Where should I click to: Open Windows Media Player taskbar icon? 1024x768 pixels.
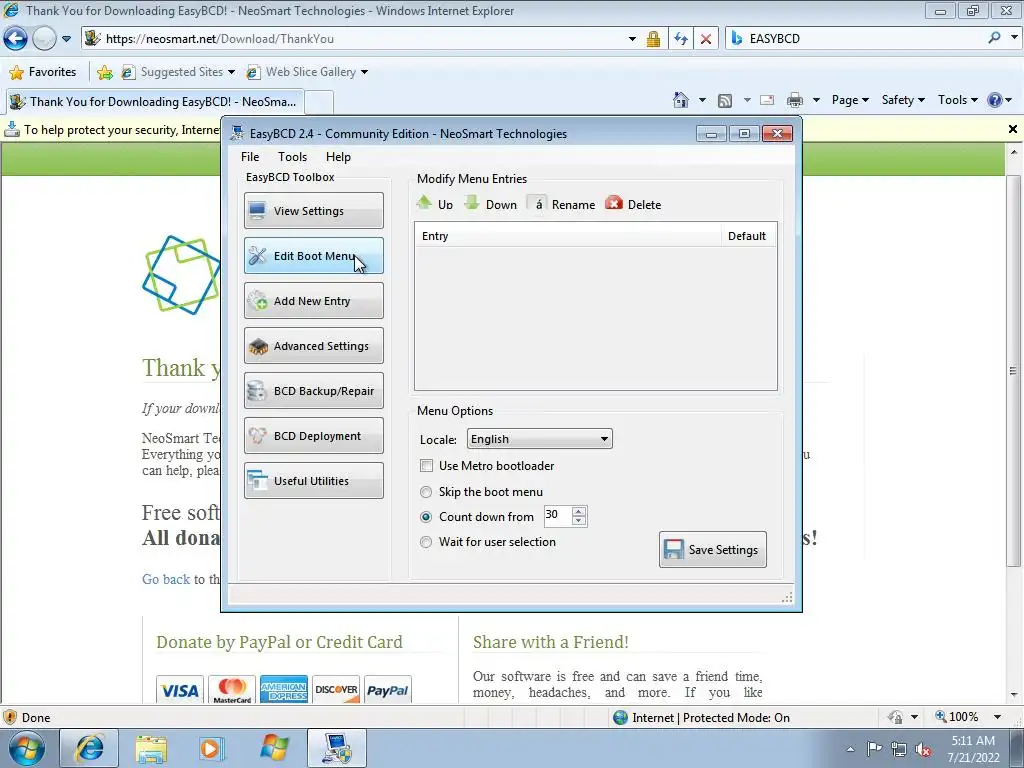[212, 748]
